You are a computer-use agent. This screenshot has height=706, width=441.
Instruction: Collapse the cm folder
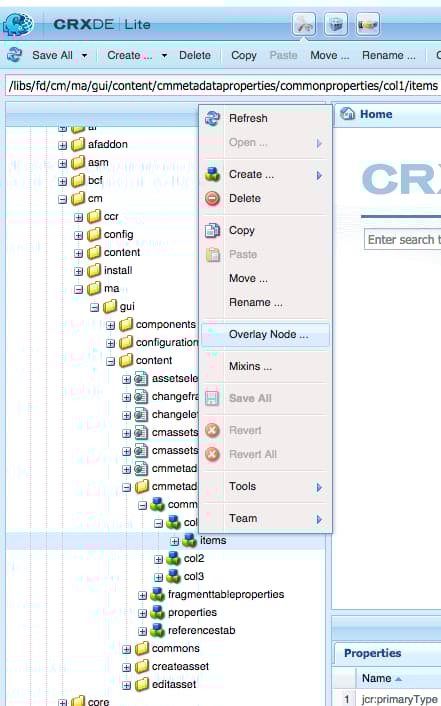point(63,199)
